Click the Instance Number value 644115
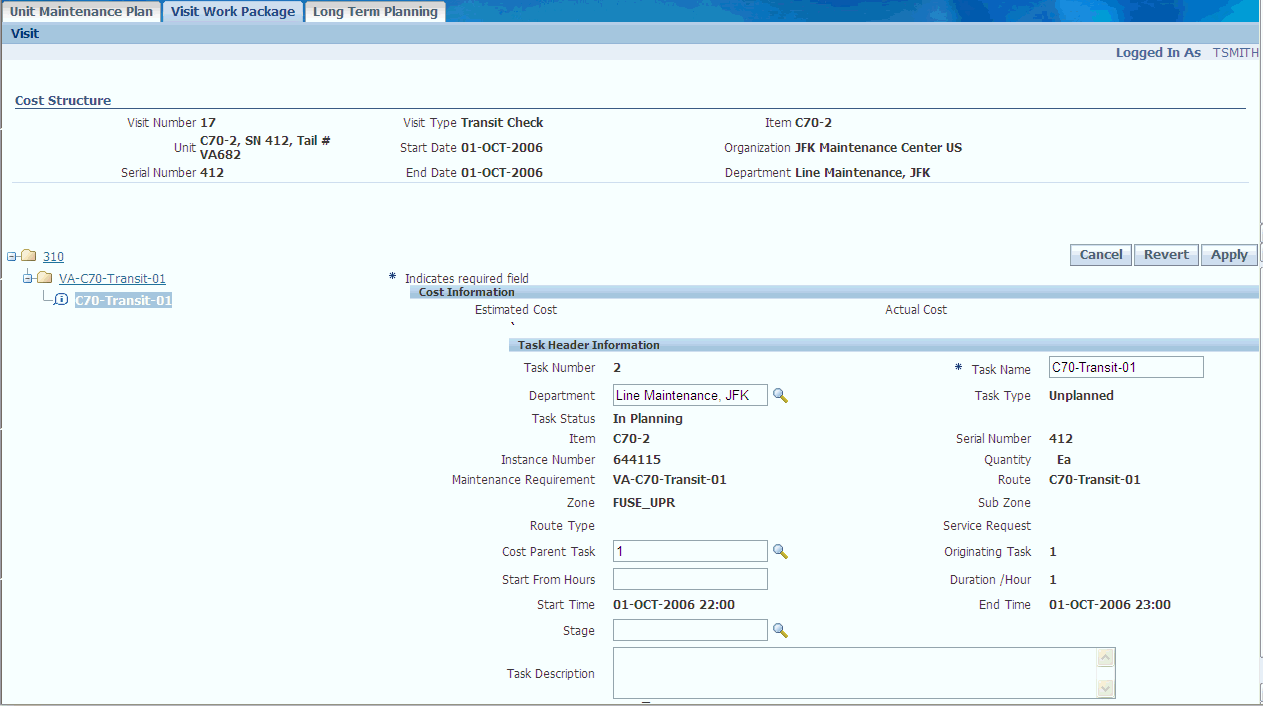Viewport: 1263px width, 706px height. (637, 460)
